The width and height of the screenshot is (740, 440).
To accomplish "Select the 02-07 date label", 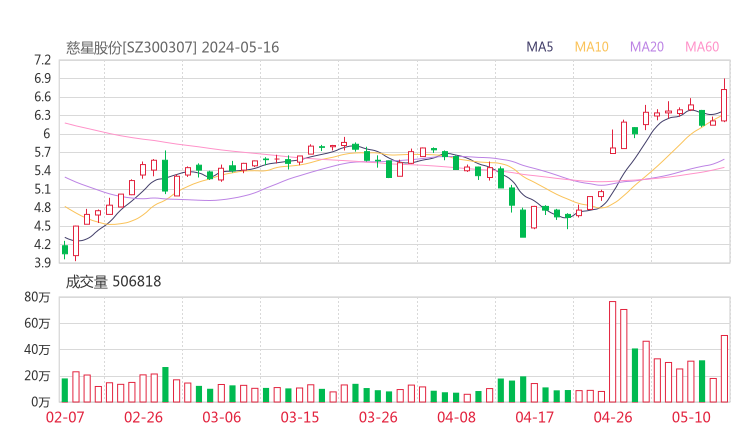I will point(65,417).
